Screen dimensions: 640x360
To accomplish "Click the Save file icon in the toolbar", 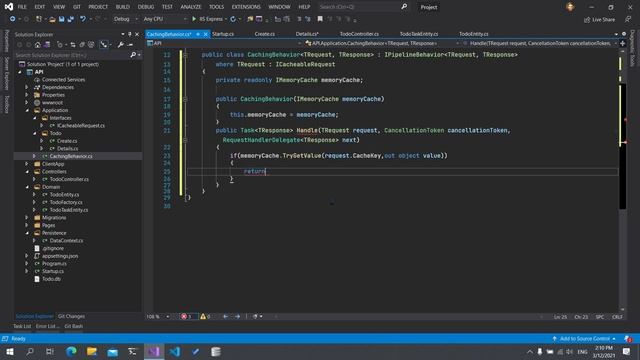I will [x=62, y=19].
